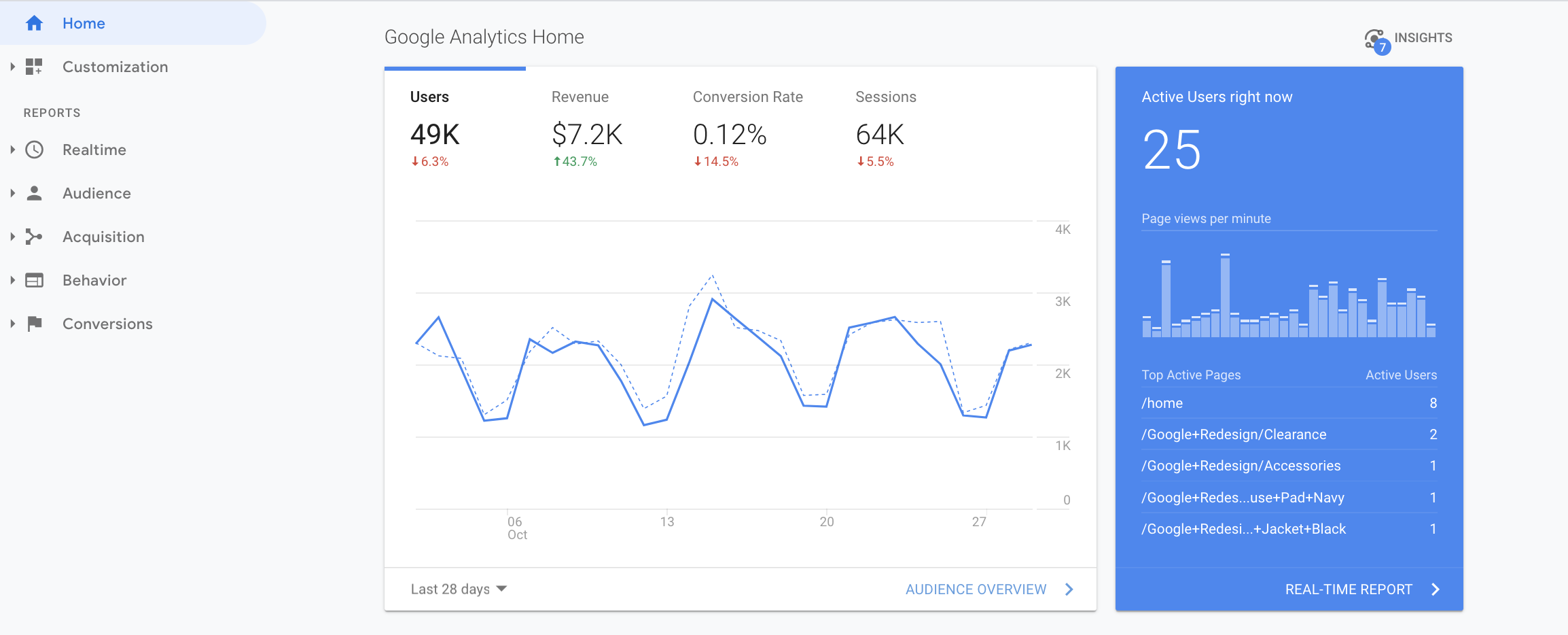Click the Active Users right now heading
Viewport: 1568px width, 635px height.
point(1217,97)
